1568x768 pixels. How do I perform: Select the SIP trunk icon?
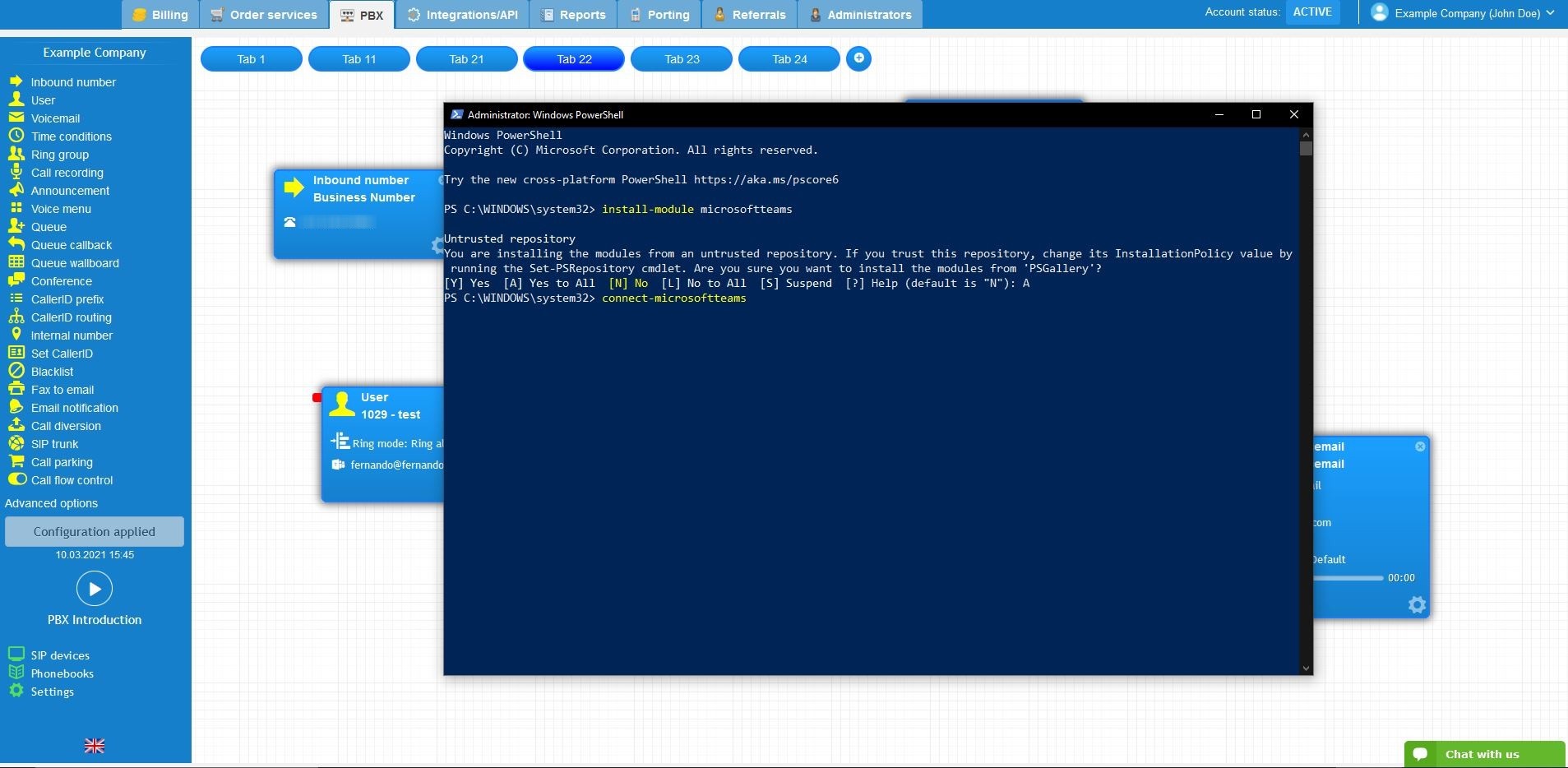[x=16, y=443]
